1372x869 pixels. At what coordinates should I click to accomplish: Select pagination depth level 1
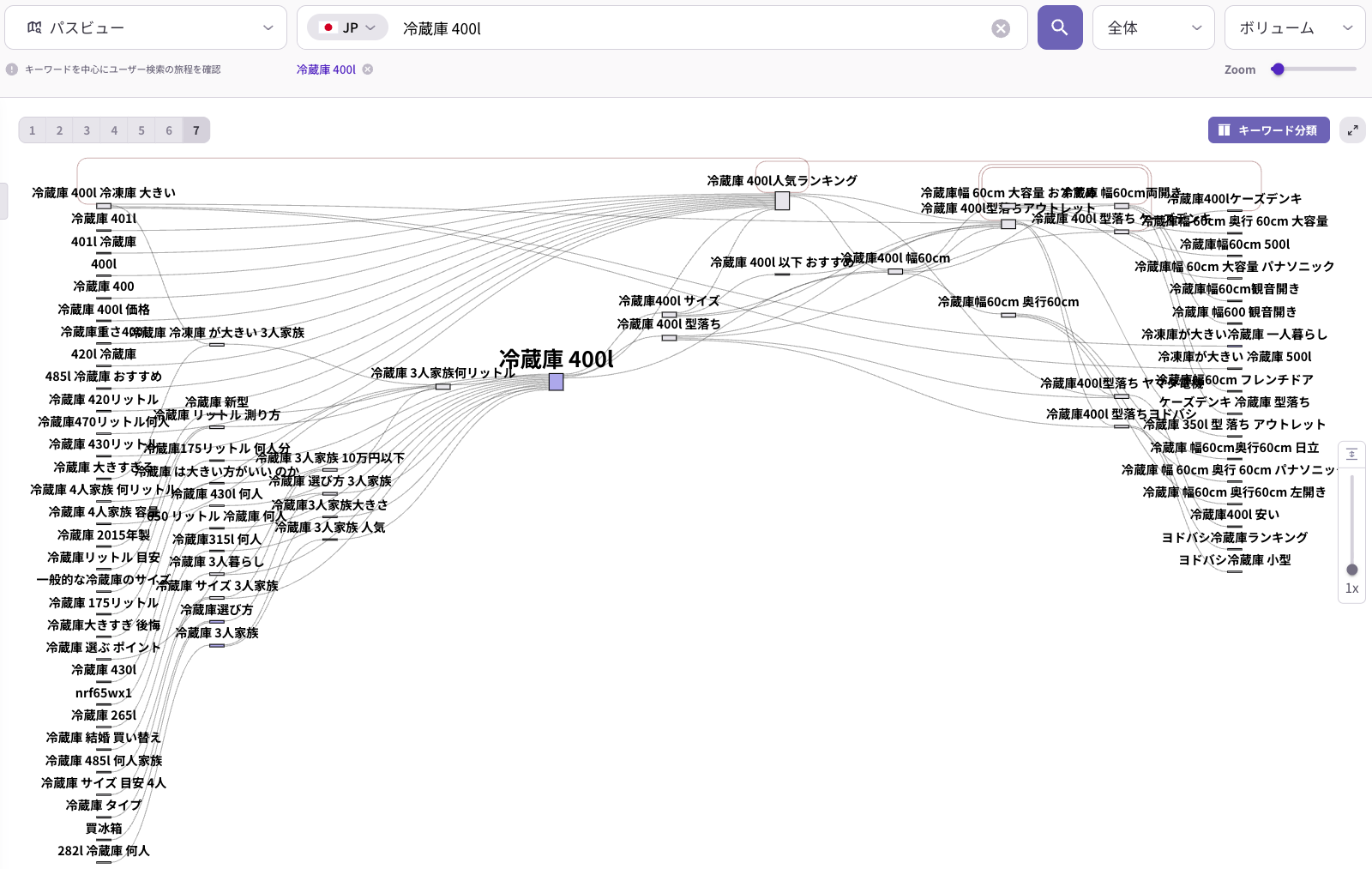click(32, 130)
